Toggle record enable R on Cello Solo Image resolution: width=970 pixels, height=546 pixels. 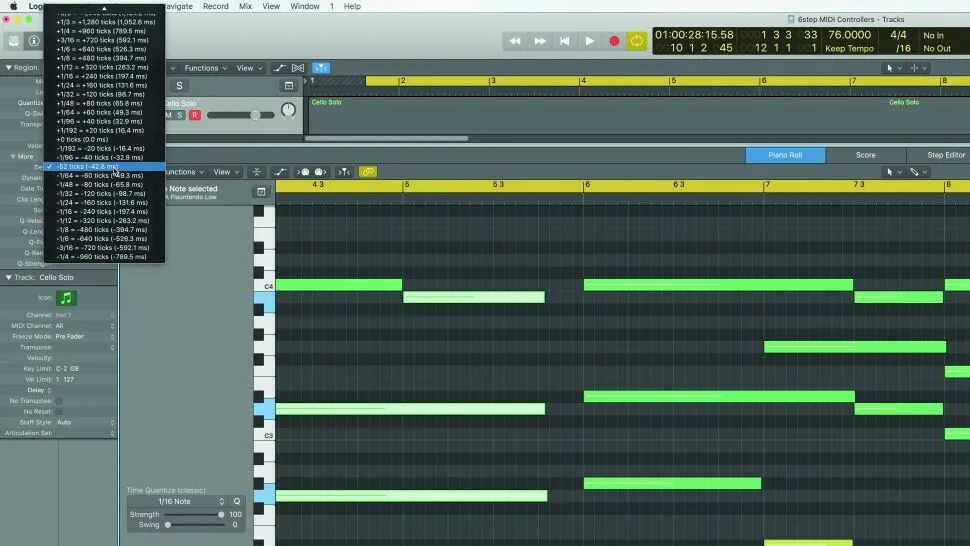coord(195,115)
